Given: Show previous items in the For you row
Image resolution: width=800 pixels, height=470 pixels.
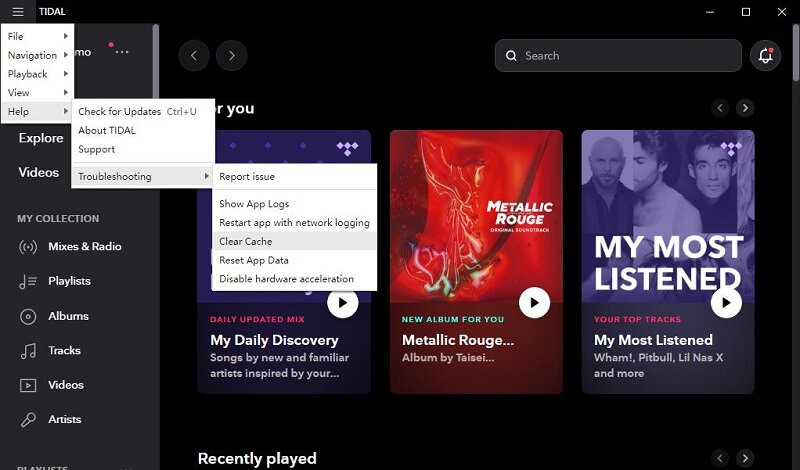Looking at the screenshot, I should [x=720, y=108].
